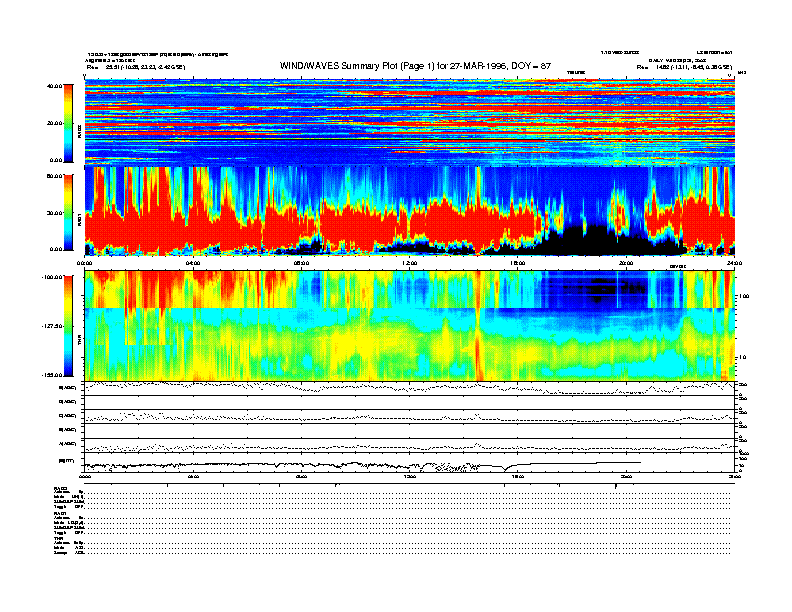The image size is (792, 612).
Task: Click the 40.00 label on RAD2 scale
Action: point(54,86)
